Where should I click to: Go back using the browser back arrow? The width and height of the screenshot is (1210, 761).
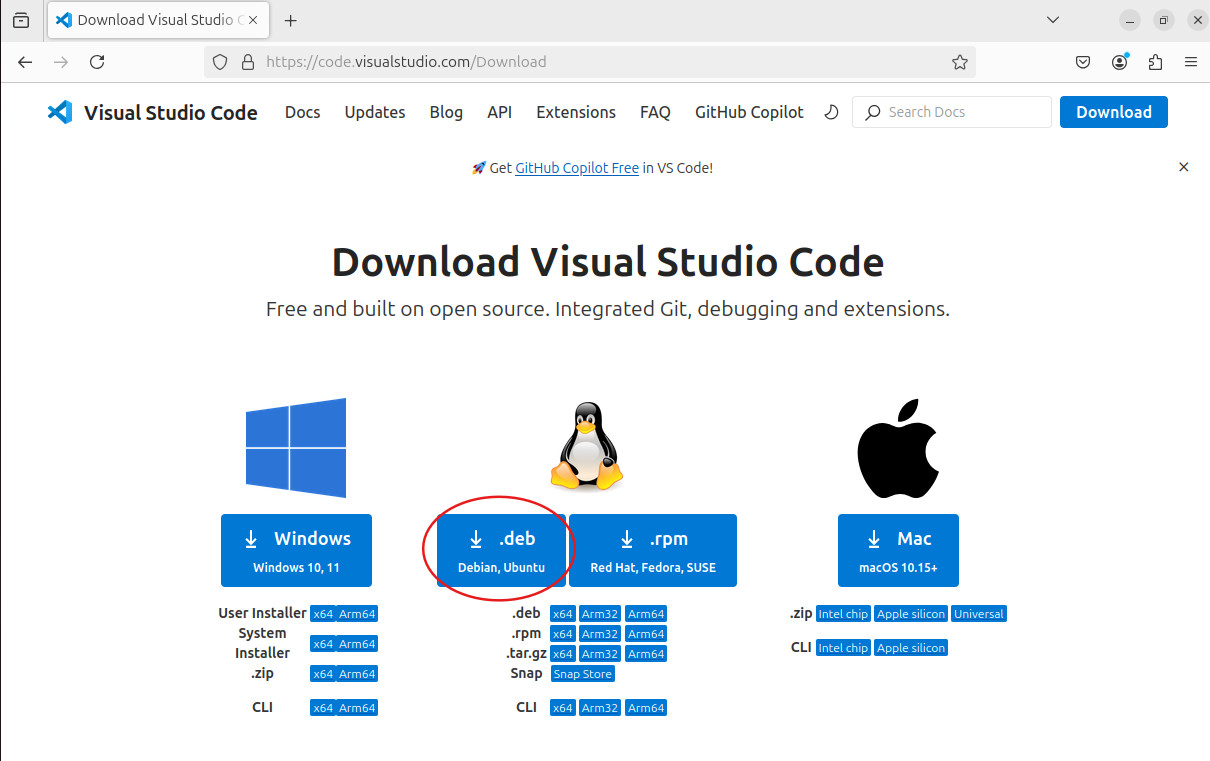coord(25,62)
